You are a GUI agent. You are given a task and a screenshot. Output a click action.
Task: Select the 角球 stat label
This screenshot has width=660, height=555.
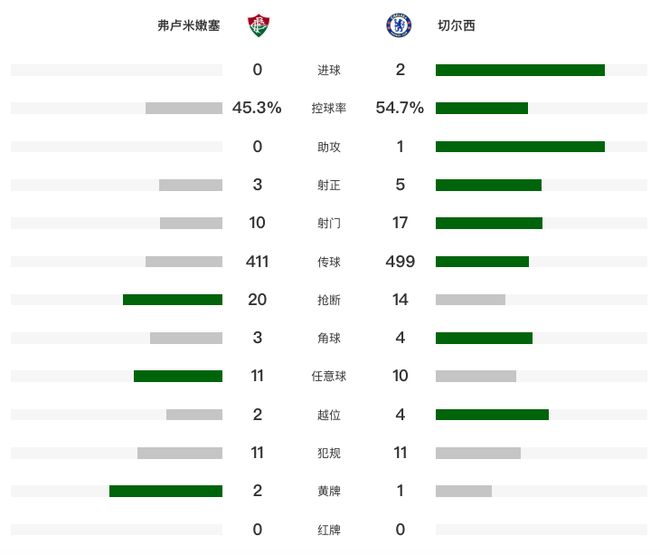329,338
